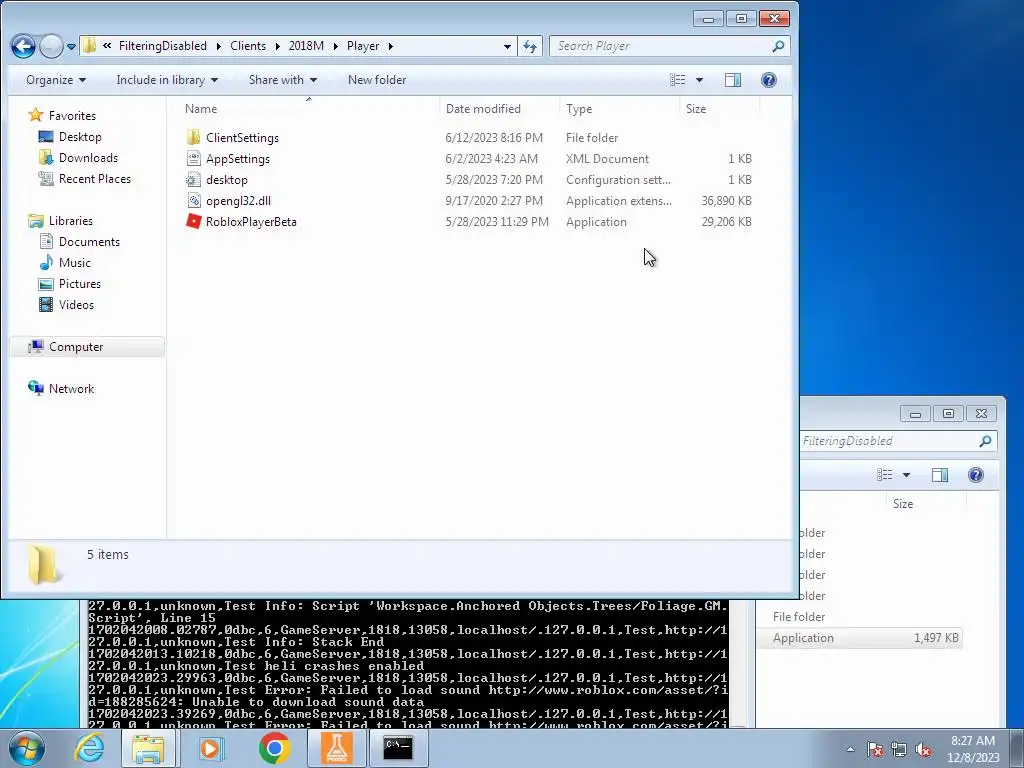Open the clock showing 8:27 AM

point(973,748)
